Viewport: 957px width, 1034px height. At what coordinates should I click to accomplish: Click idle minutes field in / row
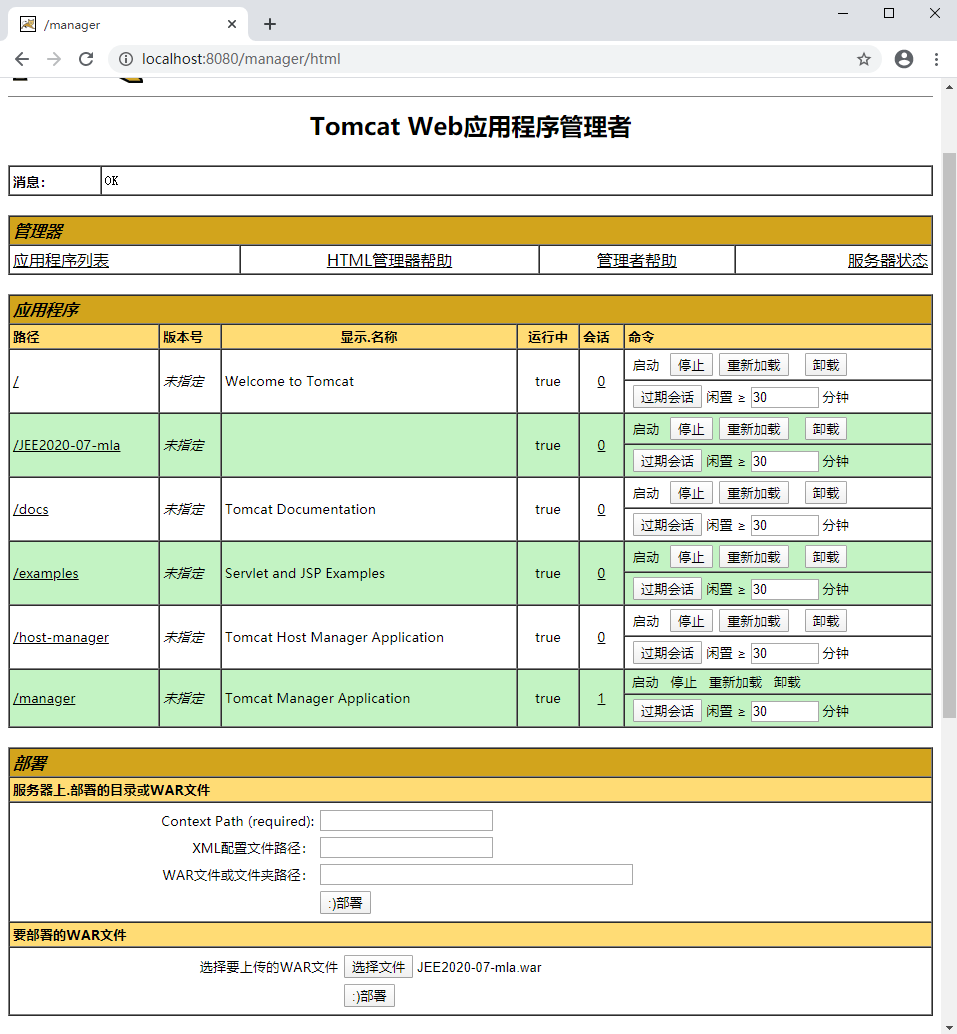[x=784, y=397]
